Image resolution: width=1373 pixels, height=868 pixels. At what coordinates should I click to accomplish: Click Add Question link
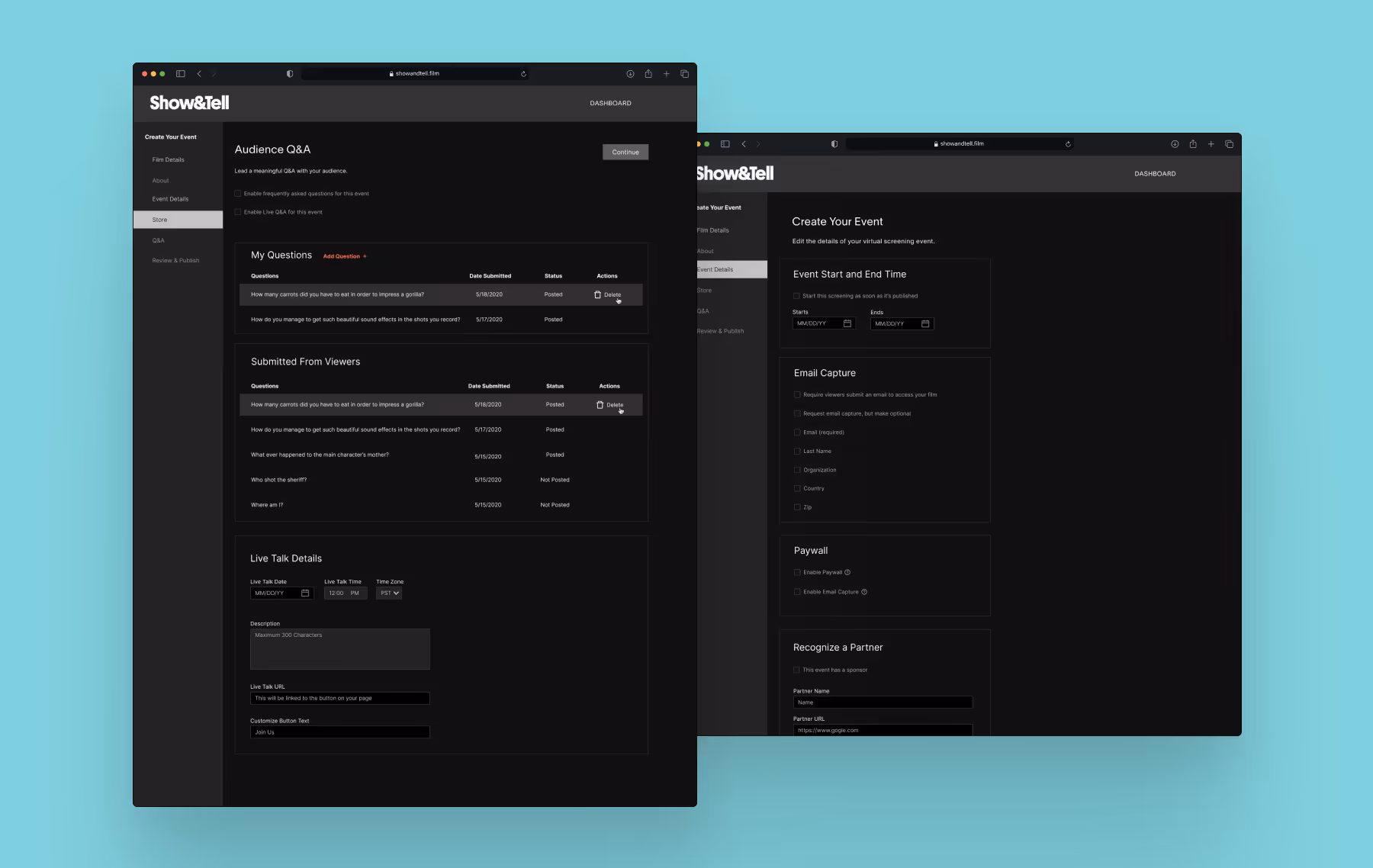(345, 256)
